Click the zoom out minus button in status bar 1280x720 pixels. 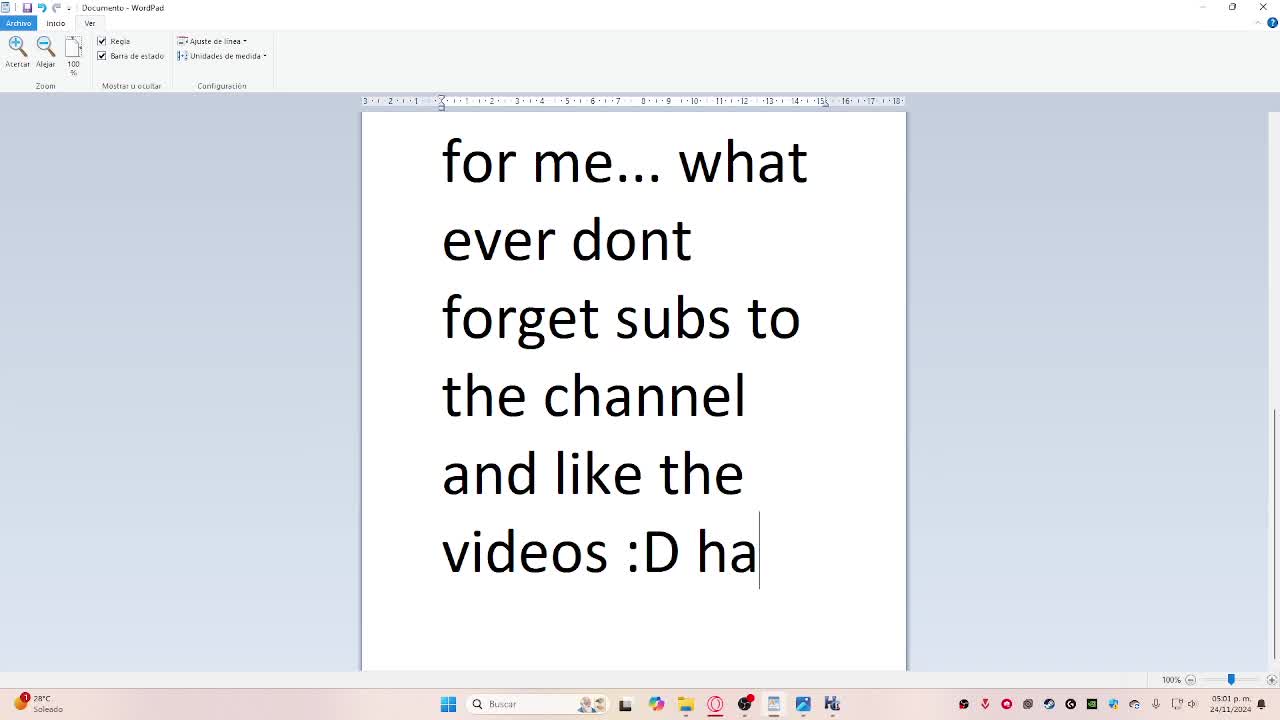pyautogui.click(x=1190, y=680)
